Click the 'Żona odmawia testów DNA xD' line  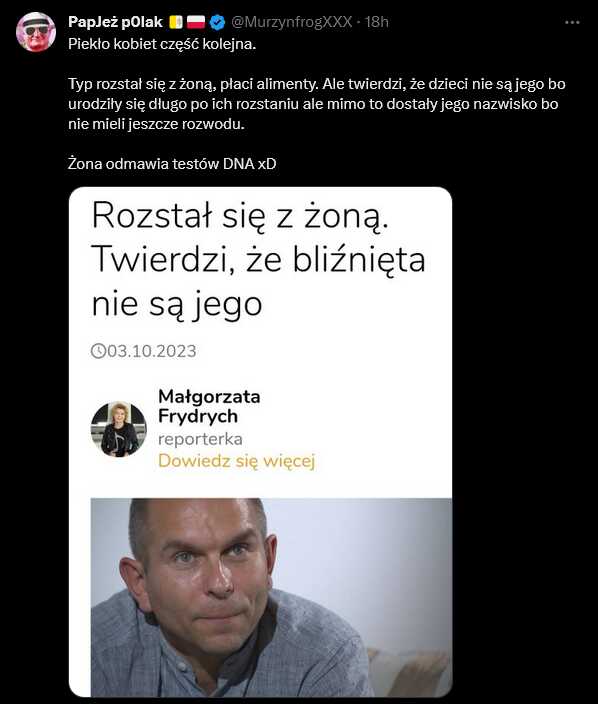pyautogui.click(x=172, y=163)
